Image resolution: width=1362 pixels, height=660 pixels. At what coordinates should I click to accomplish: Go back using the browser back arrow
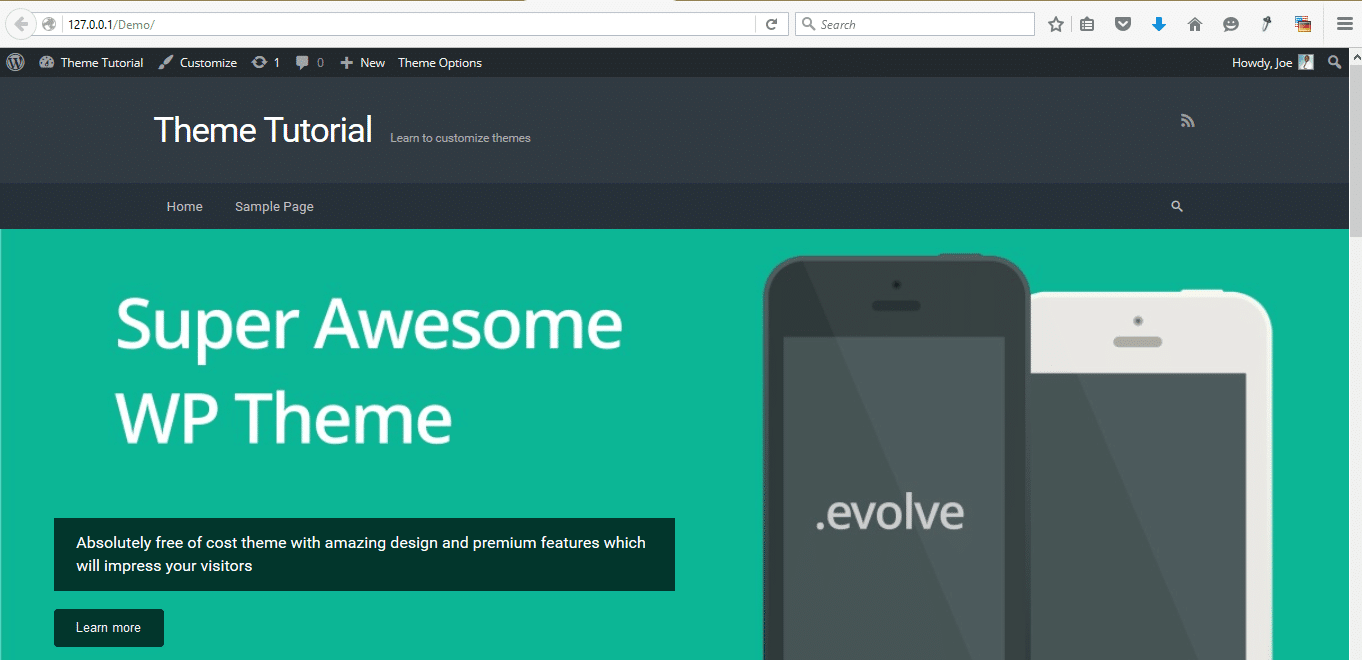[20, 24]
